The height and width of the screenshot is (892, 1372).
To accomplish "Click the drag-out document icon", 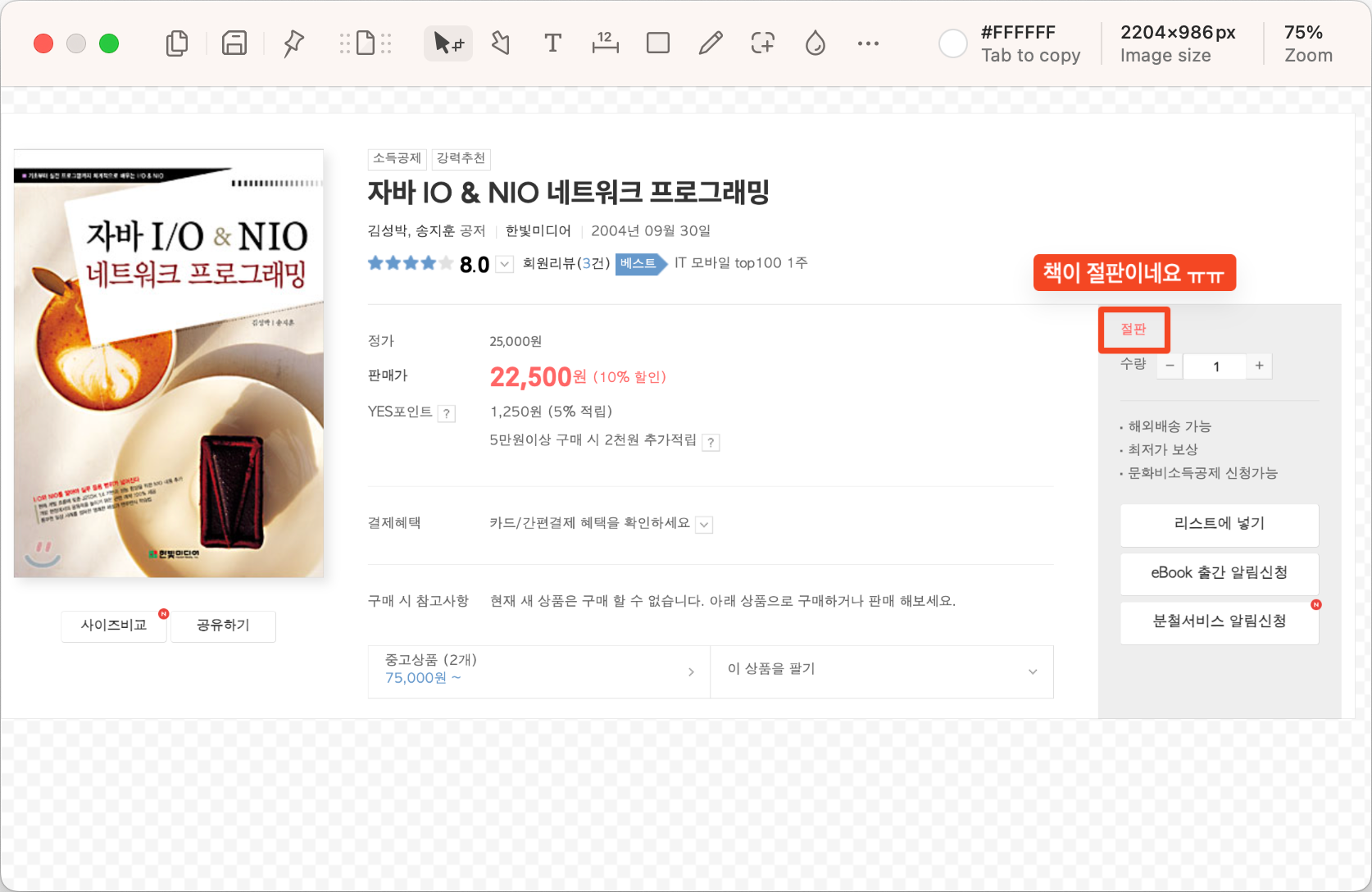I will pos(366,43).
